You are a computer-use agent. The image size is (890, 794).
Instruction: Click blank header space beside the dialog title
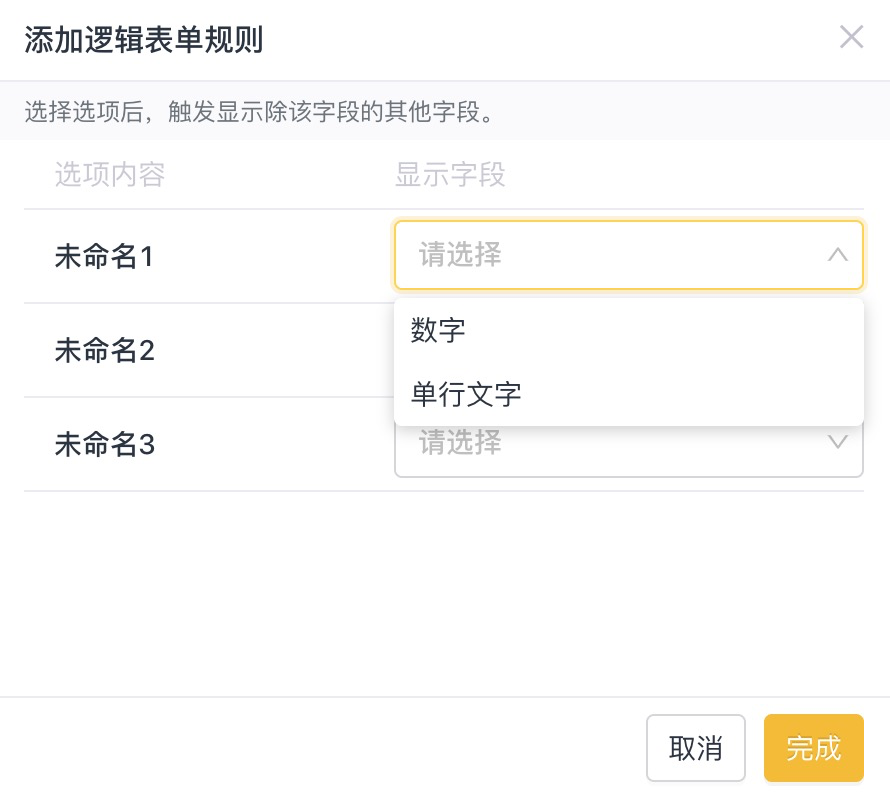tap(550, 40)
